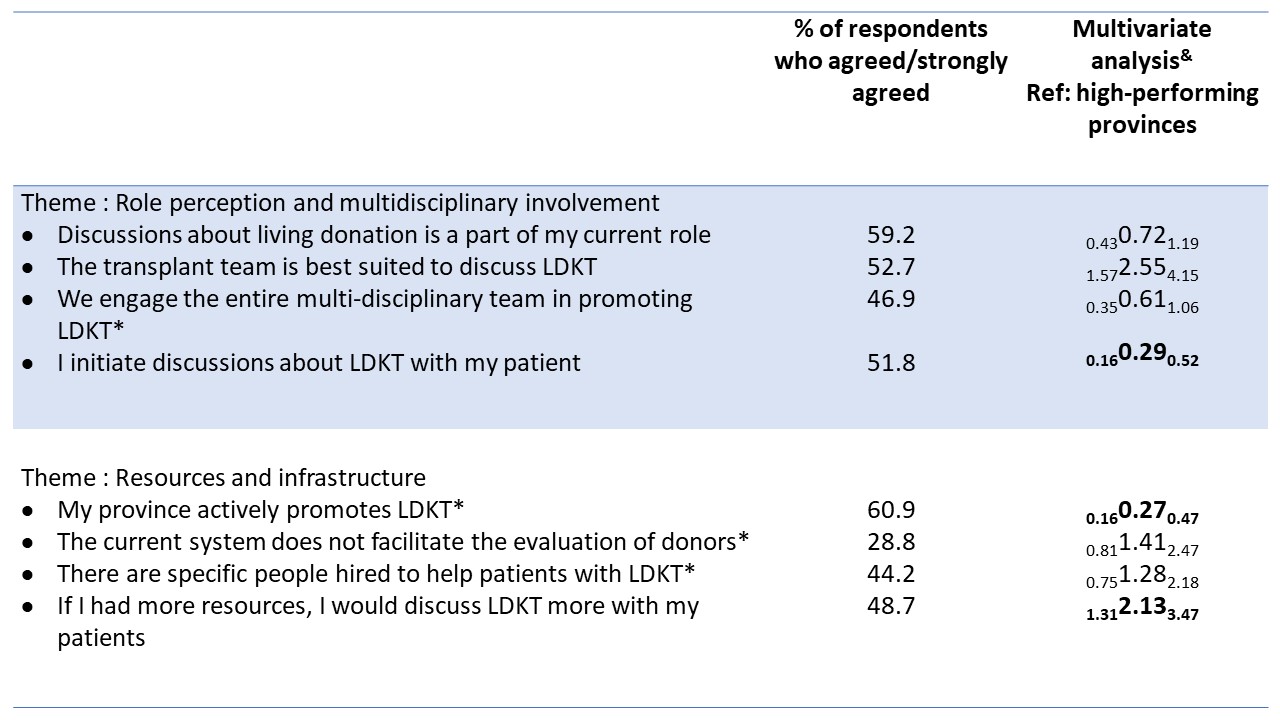Click the row "Discussions about living donation"
Viewport: 1280px width, 720px height.
click(x=384, y=235)
